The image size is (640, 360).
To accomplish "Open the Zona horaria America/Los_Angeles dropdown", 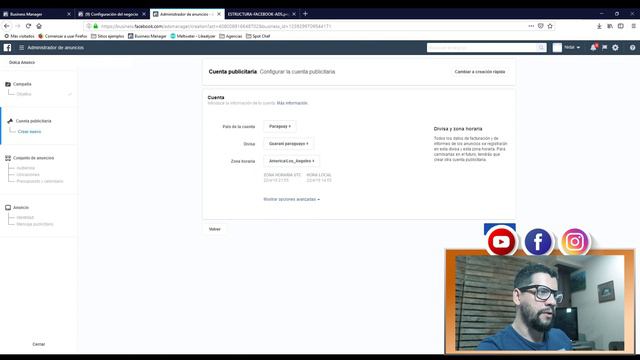I will click(291, 161).
